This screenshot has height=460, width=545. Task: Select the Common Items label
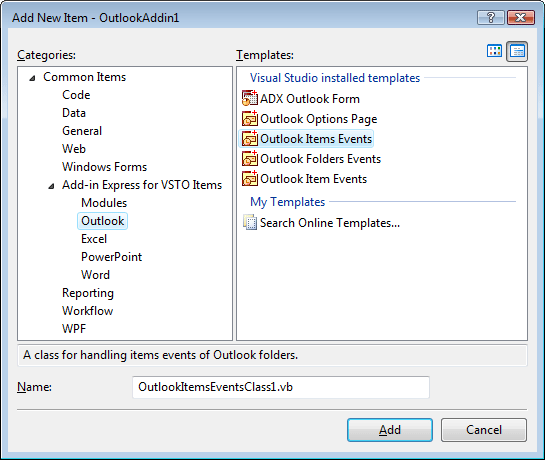click(84, 77)
